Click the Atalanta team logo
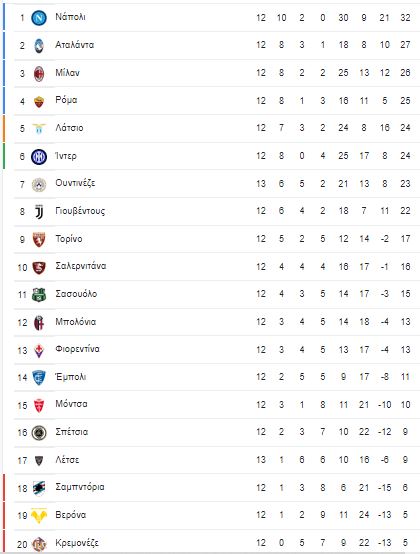 tap(39, 46)
